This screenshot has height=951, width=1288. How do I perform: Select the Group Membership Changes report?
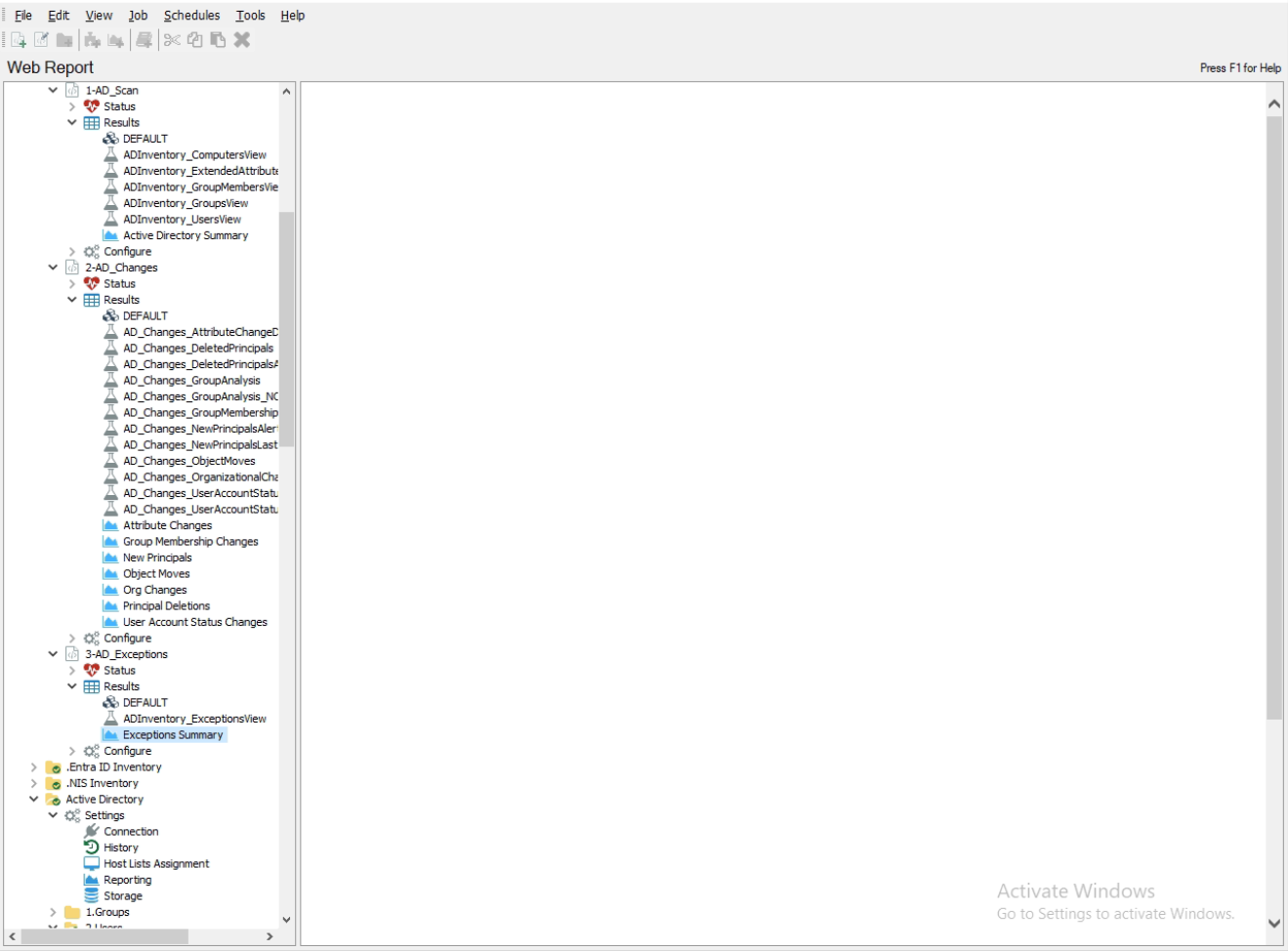(x=190, y=542)
